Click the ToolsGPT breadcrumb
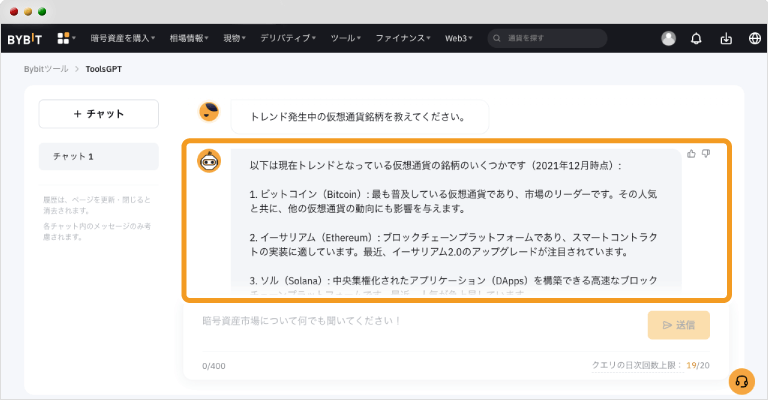 [x=103, y=69]
